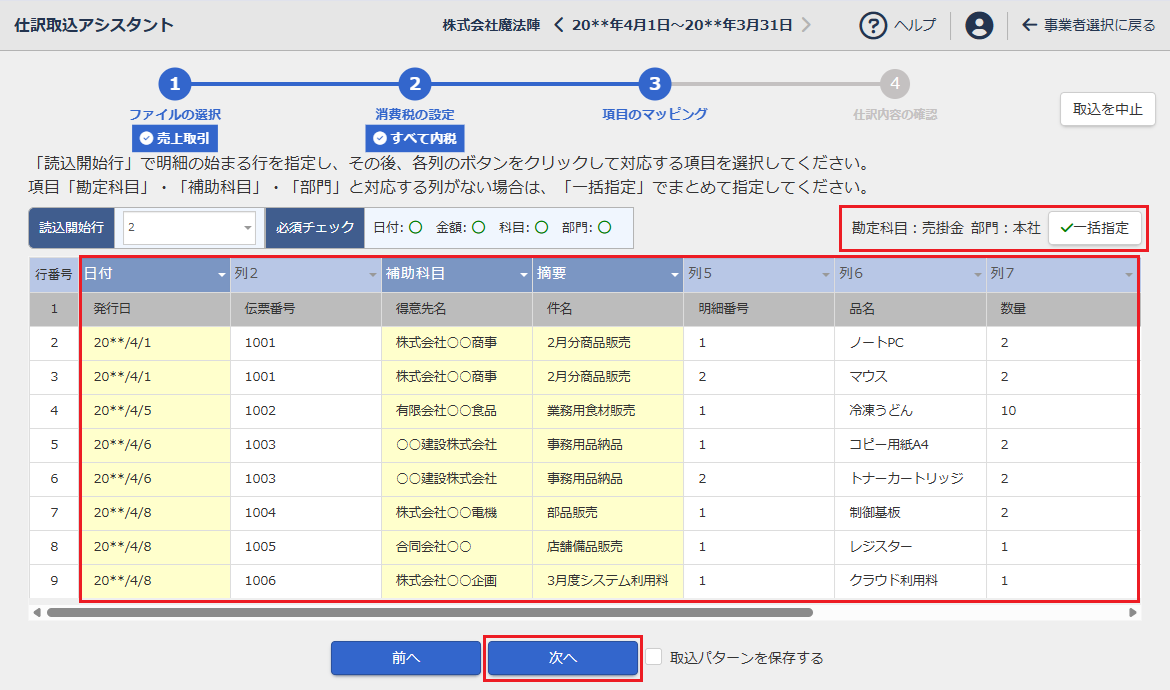Click the 前へ button
Image resolution: width=1170 pixels, height=690 pixels.
click(x=406, y=658)
